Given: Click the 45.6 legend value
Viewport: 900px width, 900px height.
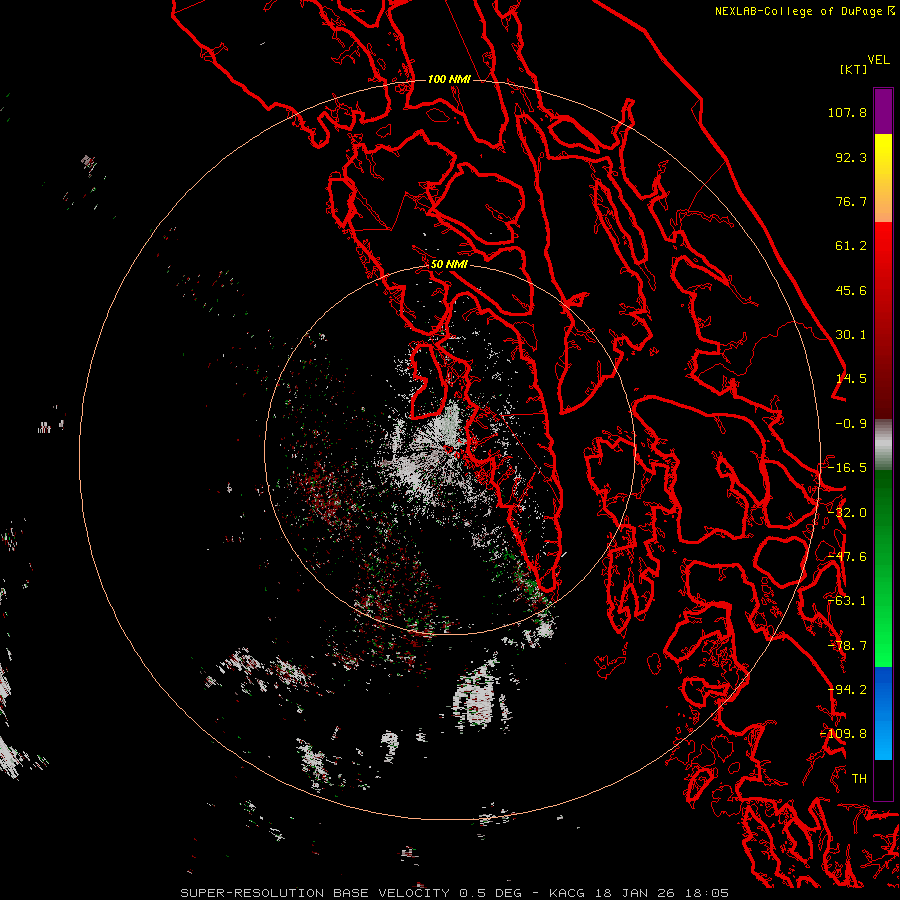Looking at the screenshot, I should pos(851,290).
